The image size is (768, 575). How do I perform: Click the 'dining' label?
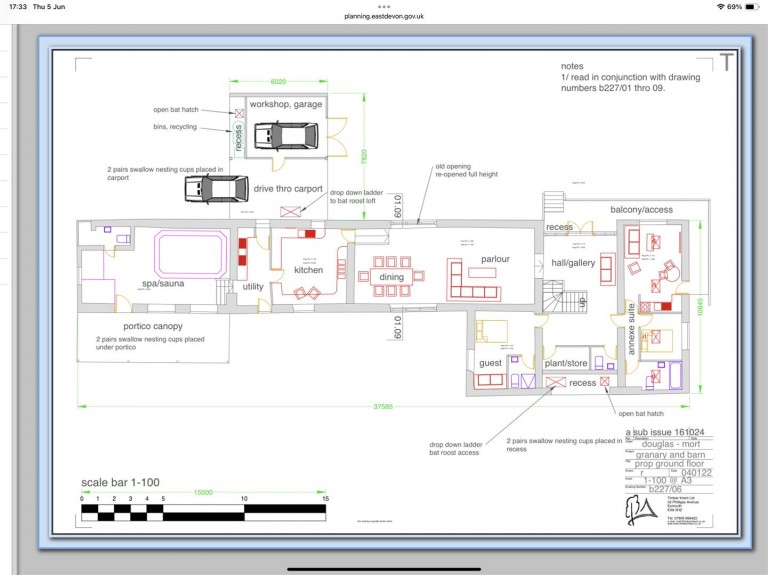391,277
